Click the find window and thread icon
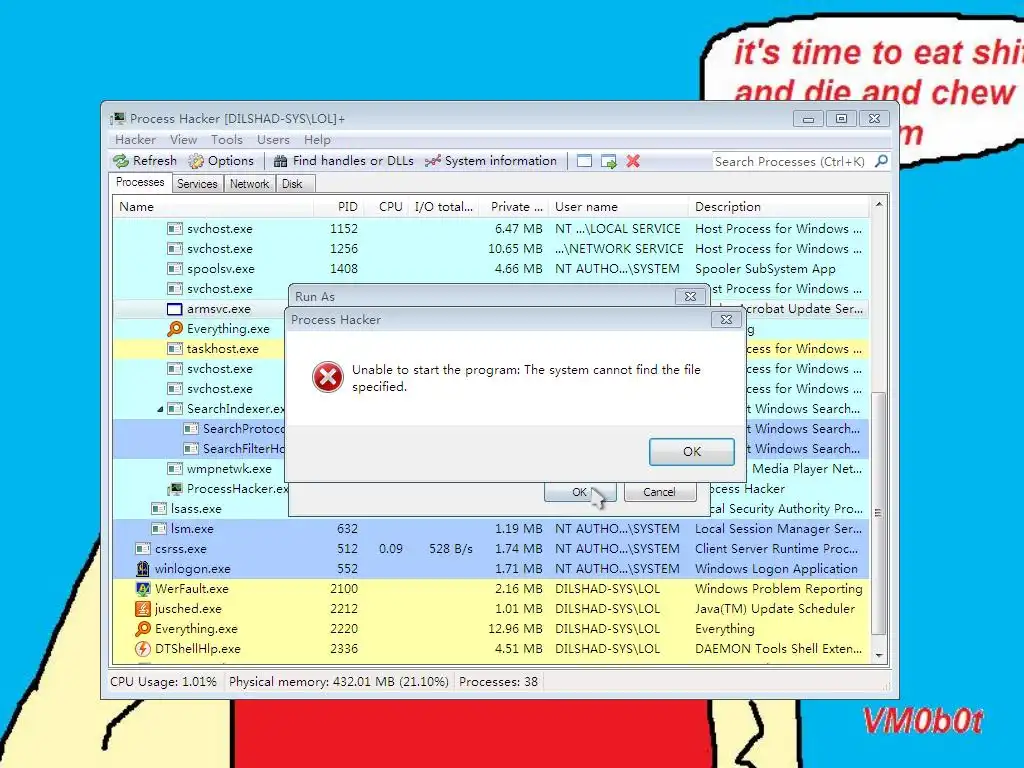 coord(609,161)
